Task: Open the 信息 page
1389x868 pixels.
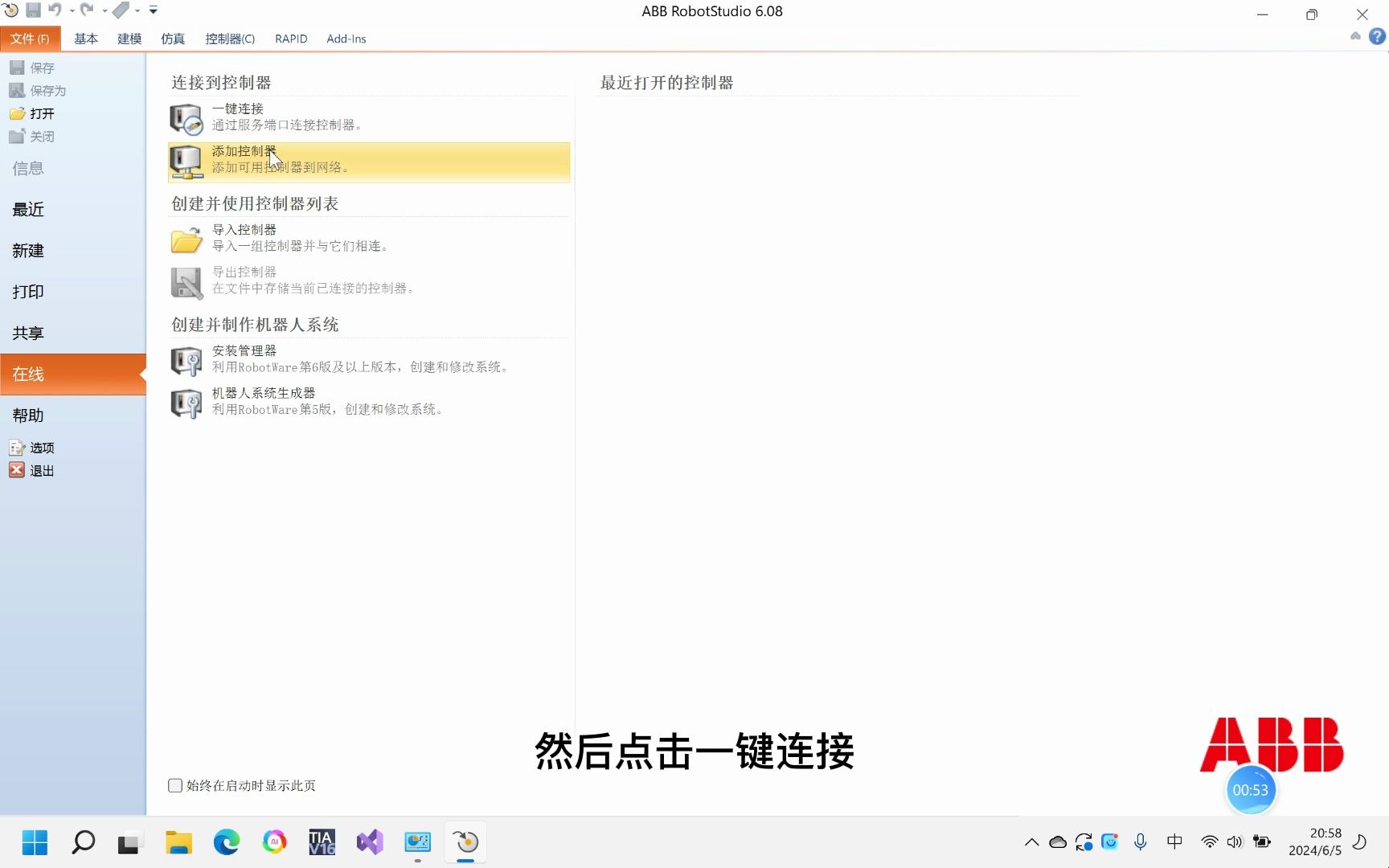Action: (x=28, y=168)
